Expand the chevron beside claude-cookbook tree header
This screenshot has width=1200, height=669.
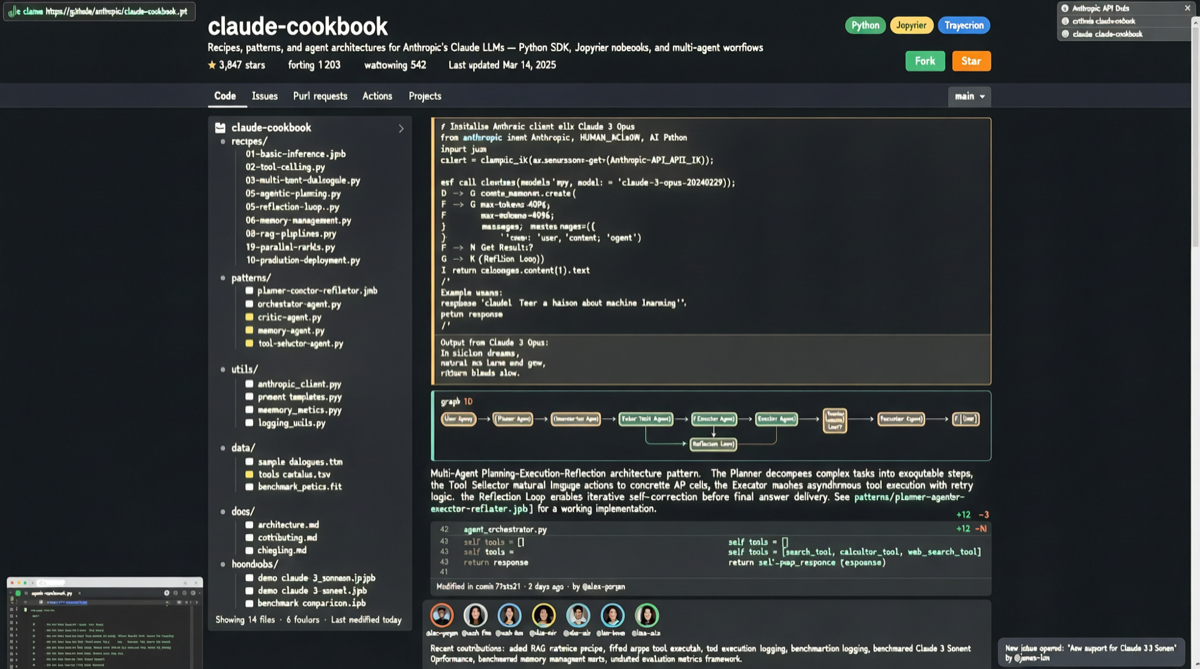tap(401, 128)
